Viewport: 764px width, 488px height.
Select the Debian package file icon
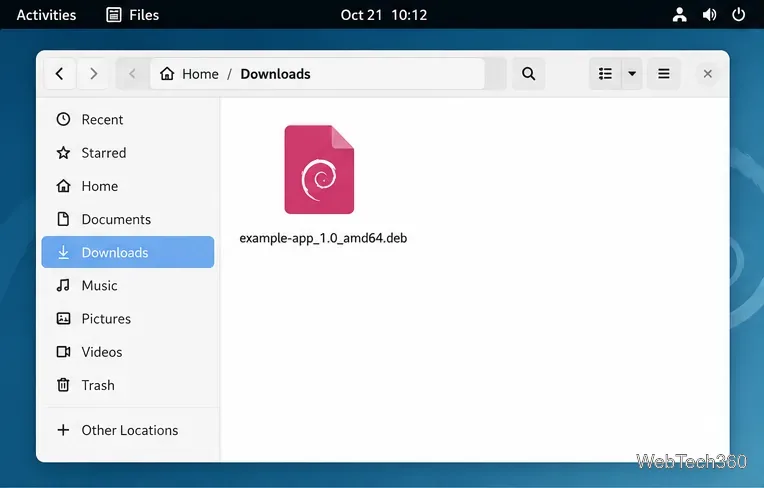pos(319,169)
